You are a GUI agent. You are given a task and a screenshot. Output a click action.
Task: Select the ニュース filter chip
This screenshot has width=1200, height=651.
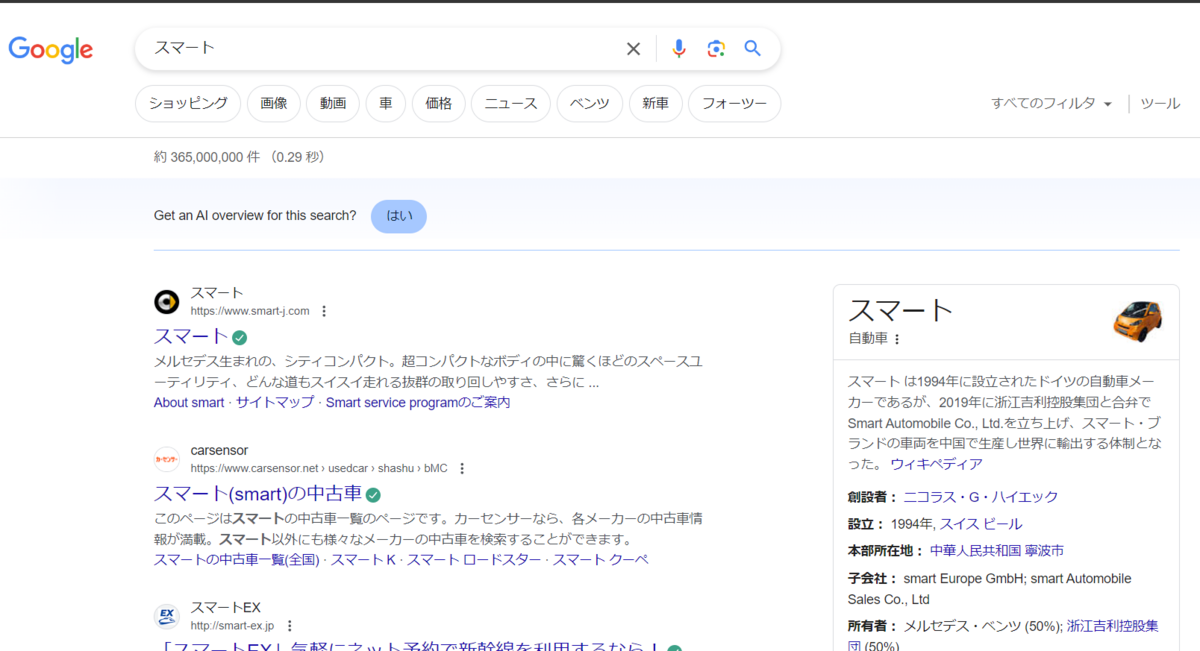tap(511, 103)
